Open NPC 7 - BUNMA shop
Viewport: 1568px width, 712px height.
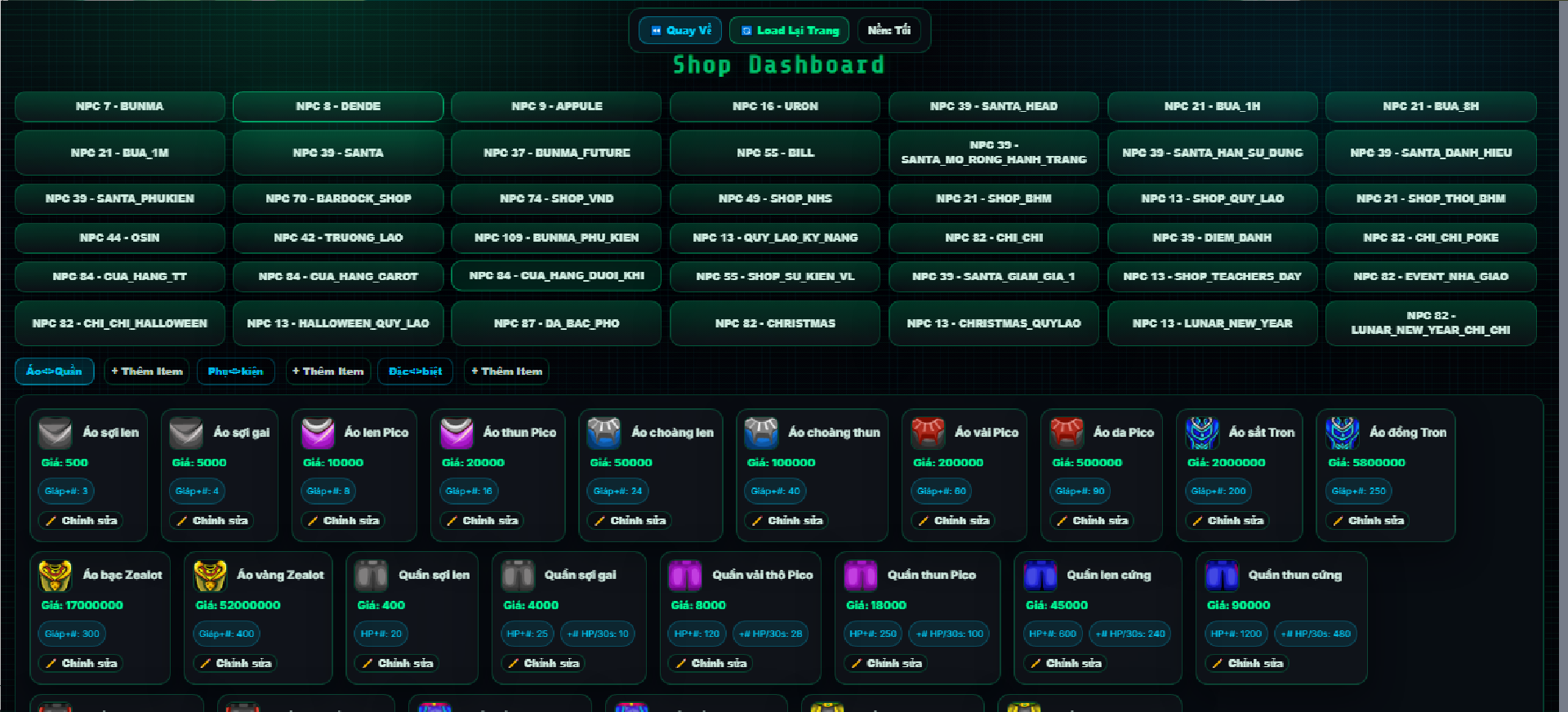pos(119,107)
